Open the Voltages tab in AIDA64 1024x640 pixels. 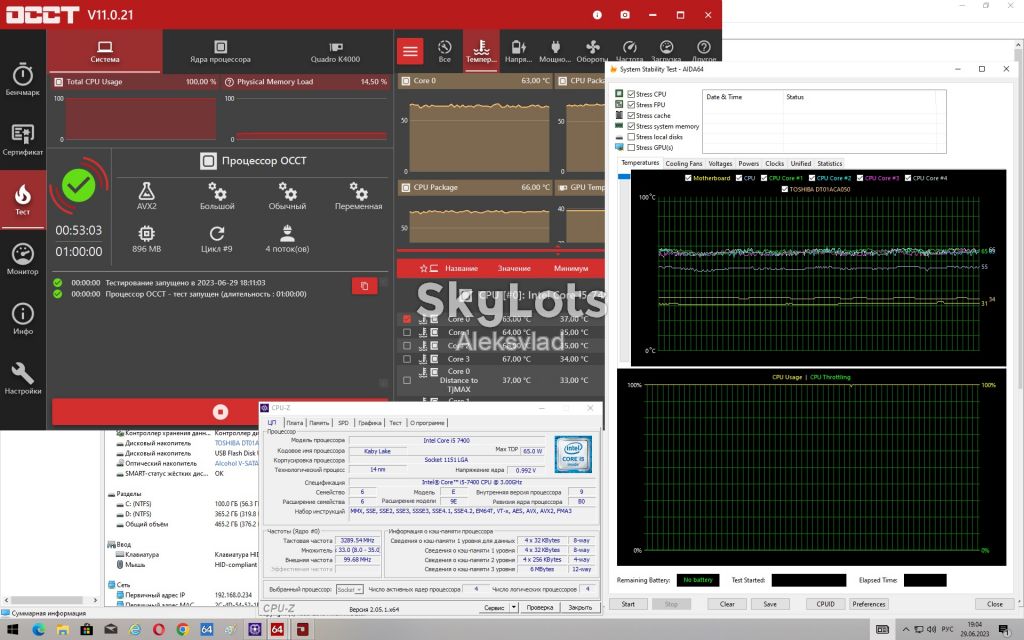point(720,163)
